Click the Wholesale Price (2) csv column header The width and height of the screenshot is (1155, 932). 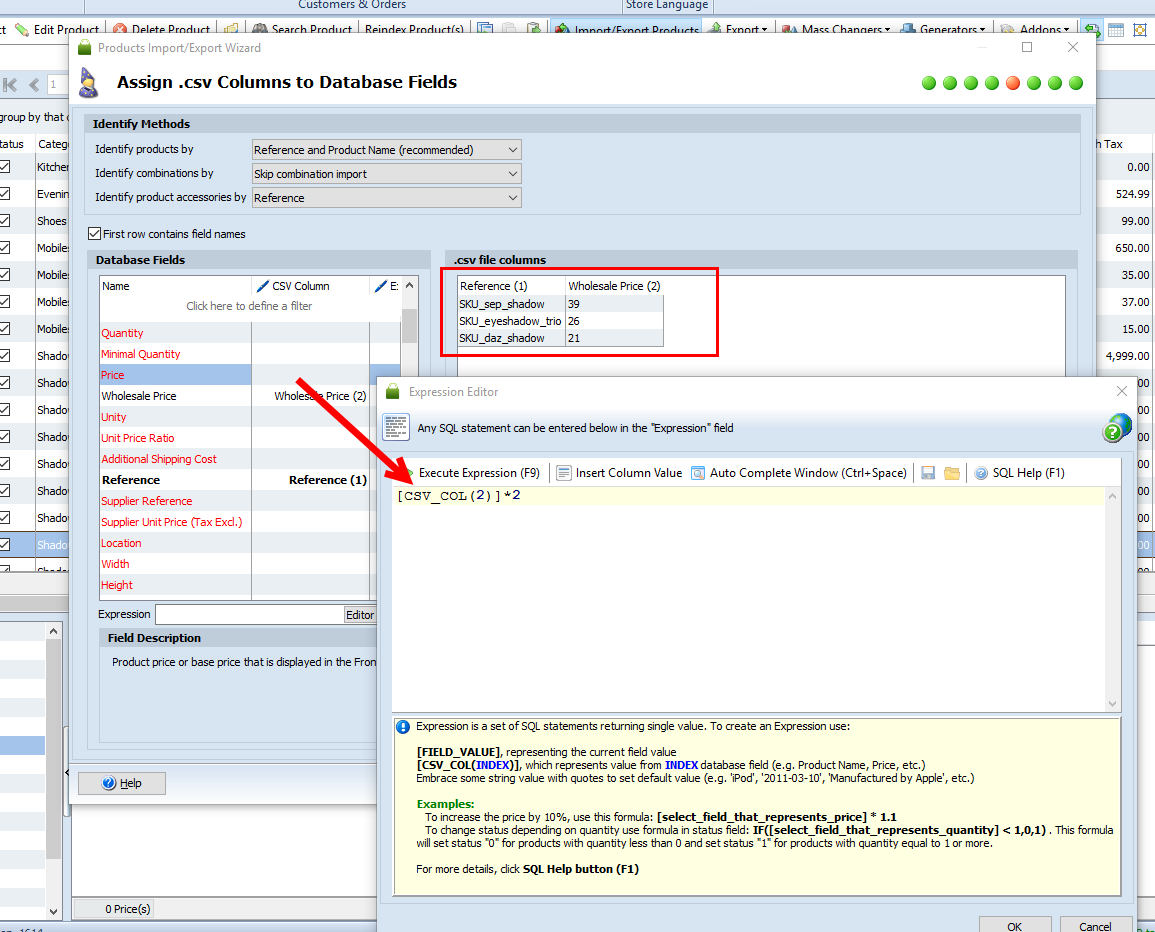[x=614, y=286]
